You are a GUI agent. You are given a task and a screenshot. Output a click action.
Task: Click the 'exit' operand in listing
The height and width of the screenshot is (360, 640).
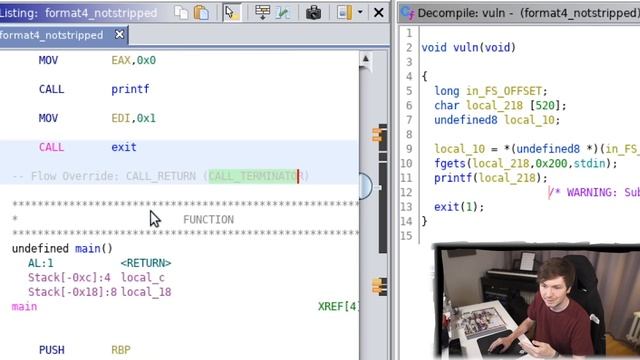124,147
